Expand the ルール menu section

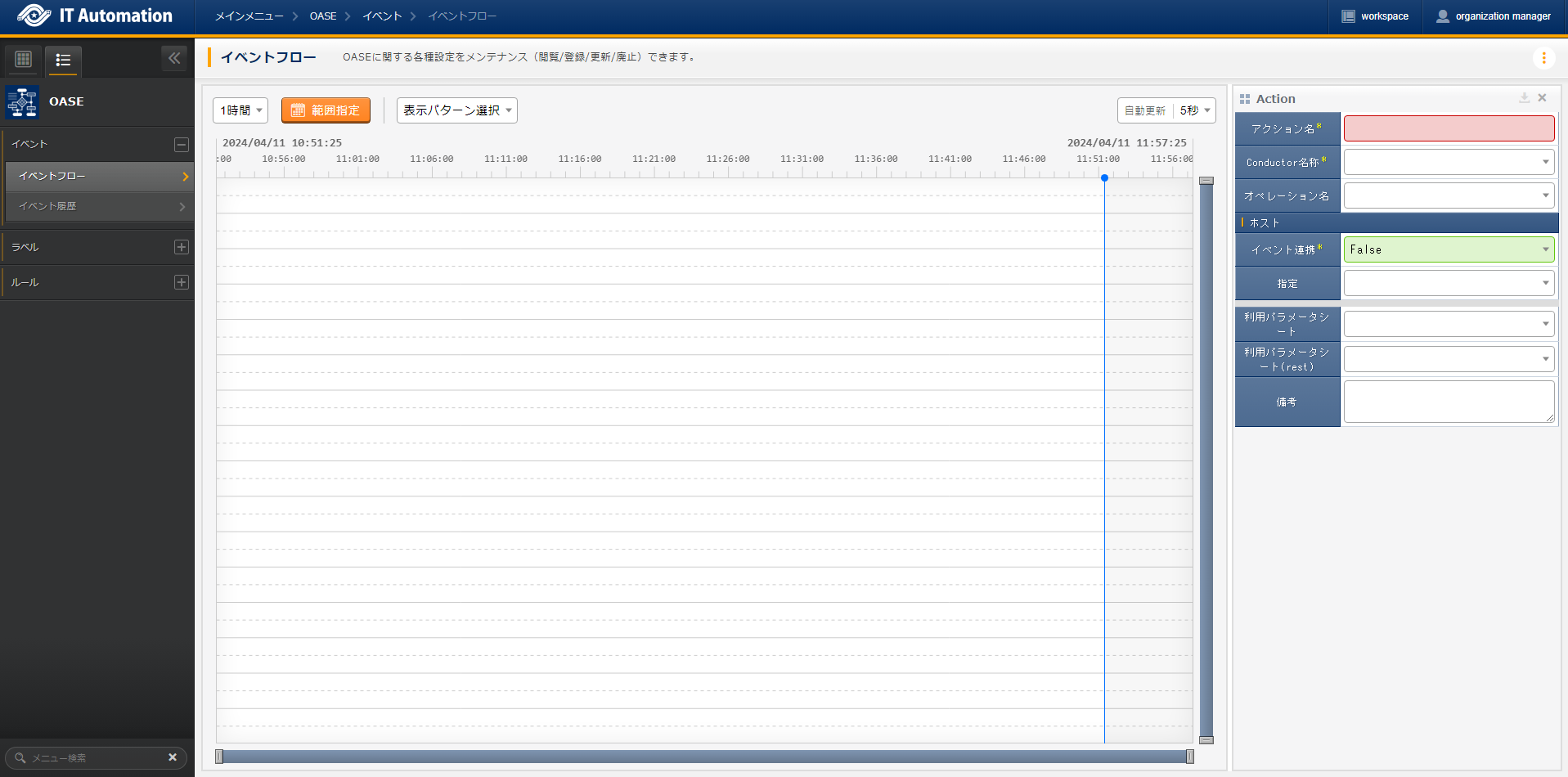click(x=182, y=282)
